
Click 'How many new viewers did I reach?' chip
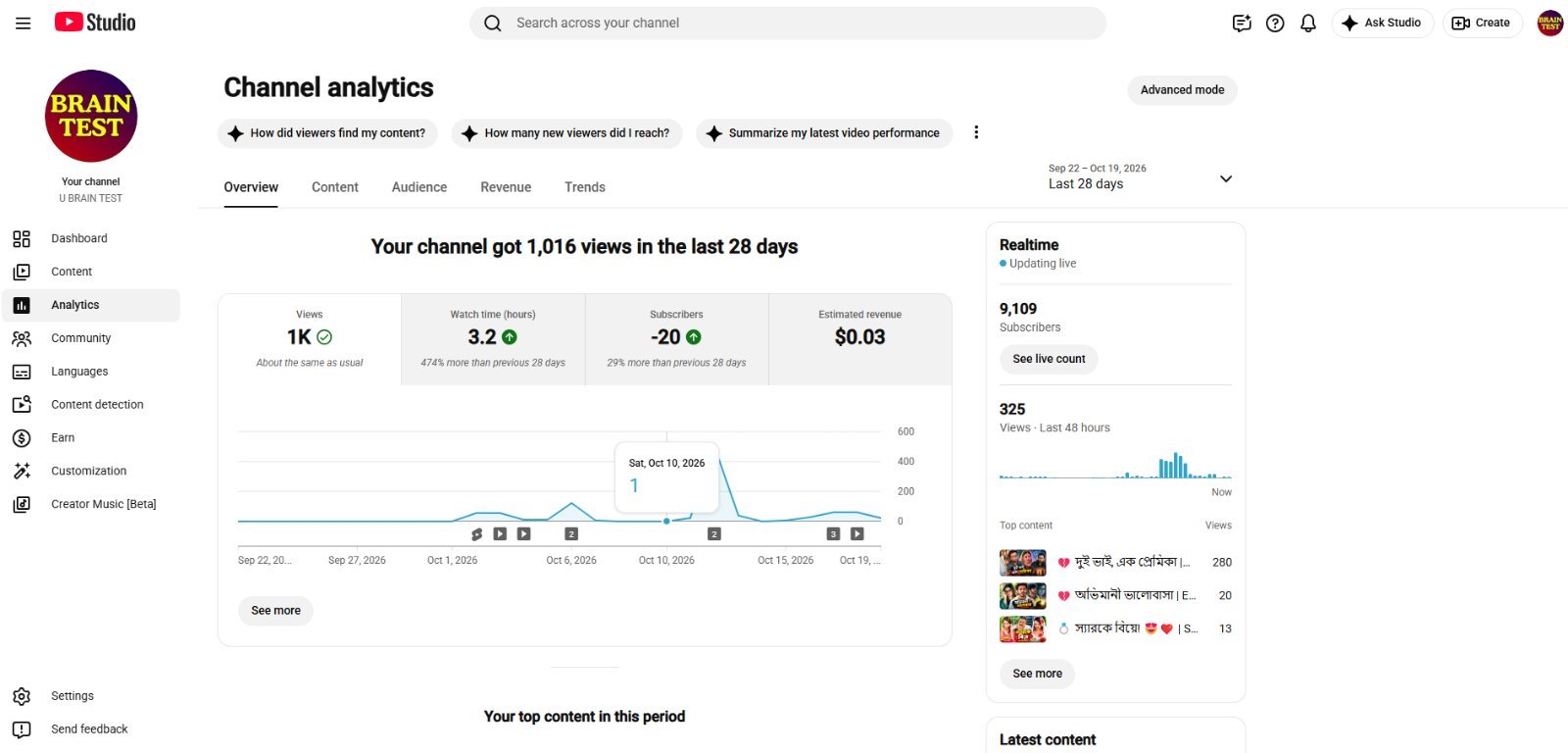(567, 133)
